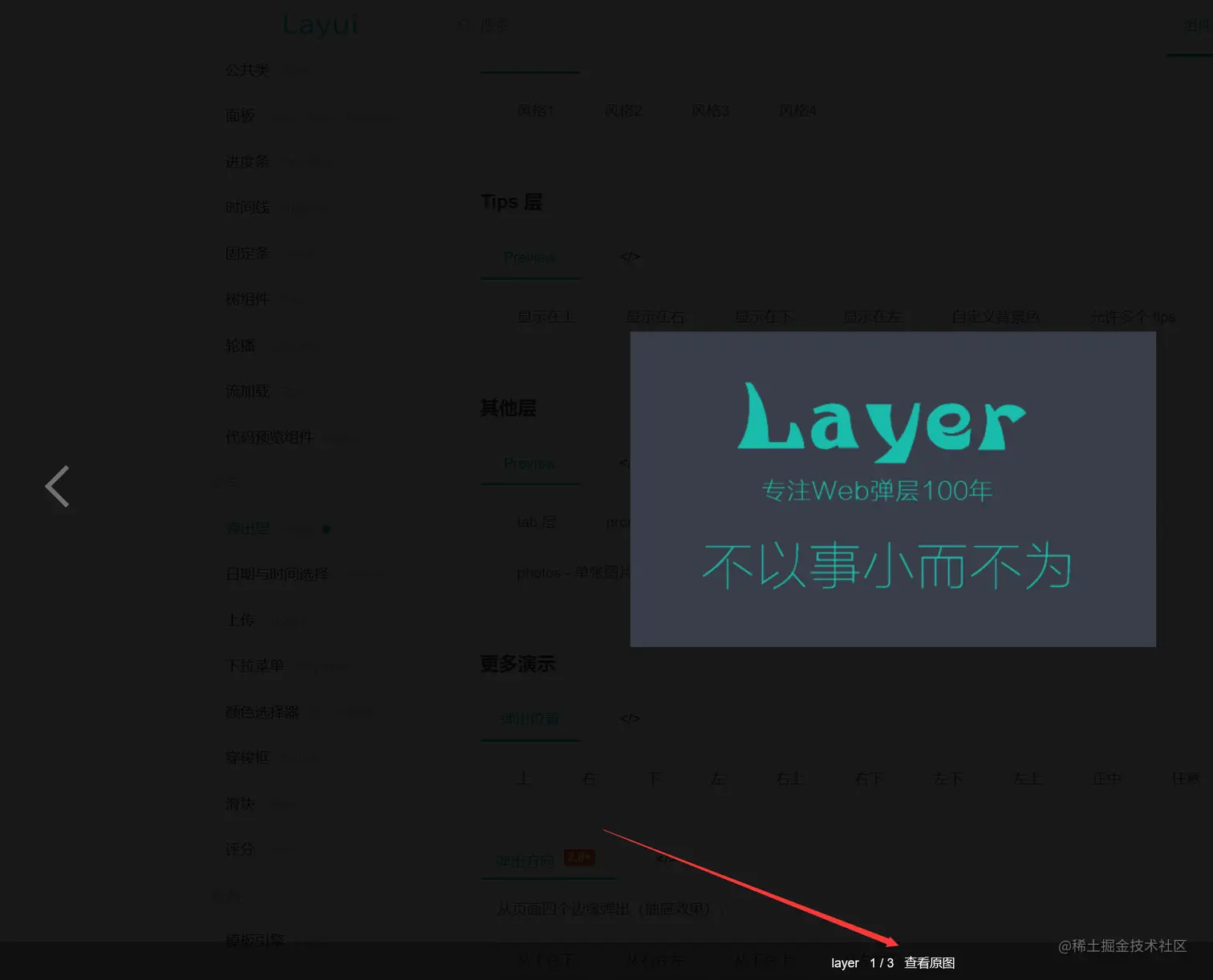This screenshot has width=1213, height=980.
Task: Open 轮播 in the dimmed sidebar
Action: coord(240,345)
